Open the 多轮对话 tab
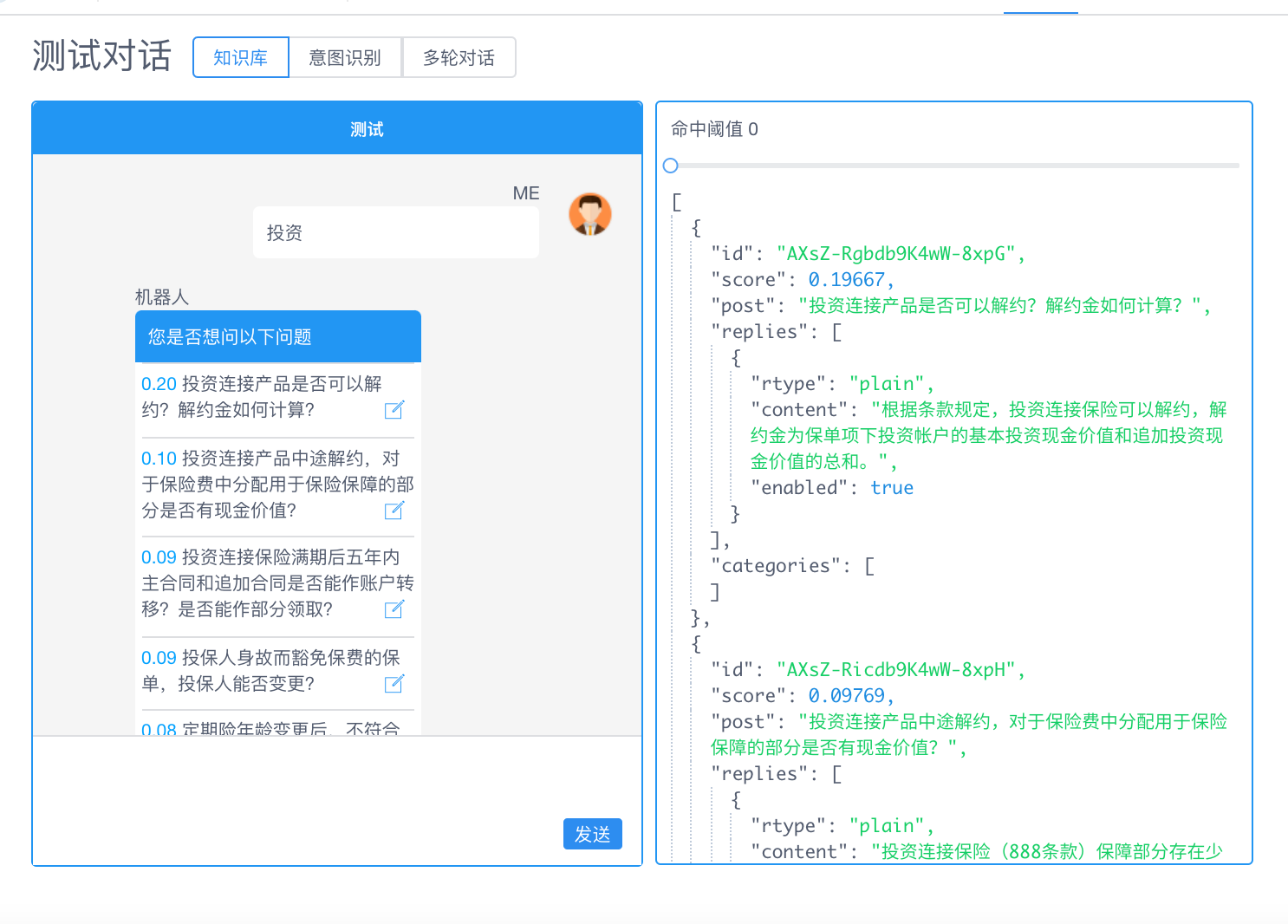This screenshot has width=1288, height=924. pos(459,57)
